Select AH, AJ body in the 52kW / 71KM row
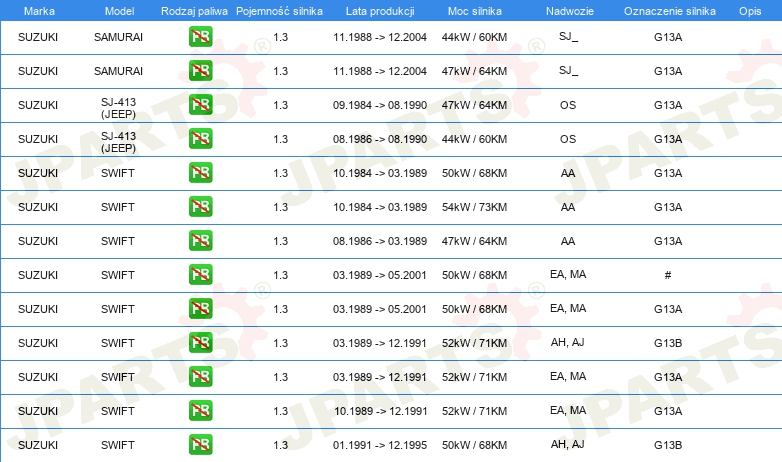Screen dimensions: 782x462 (568, 342)
